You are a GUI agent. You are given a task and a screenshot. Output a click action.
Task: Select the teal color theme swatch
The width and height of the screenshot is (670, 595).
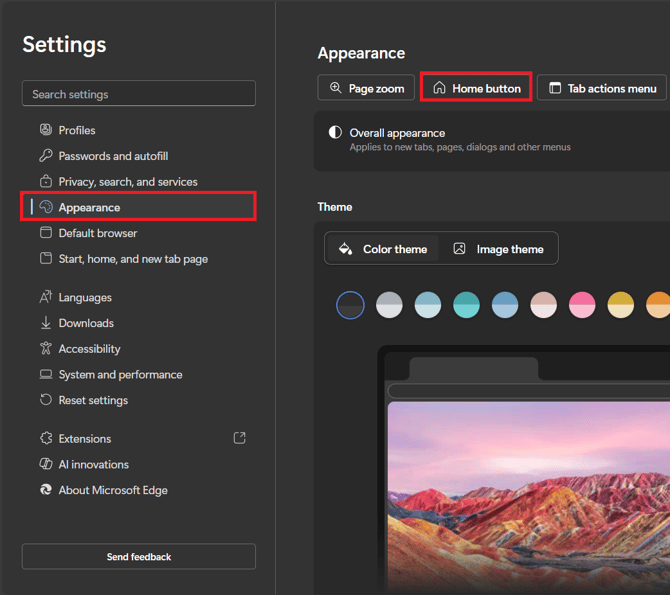pyautogui.click(x=466, y=305)
